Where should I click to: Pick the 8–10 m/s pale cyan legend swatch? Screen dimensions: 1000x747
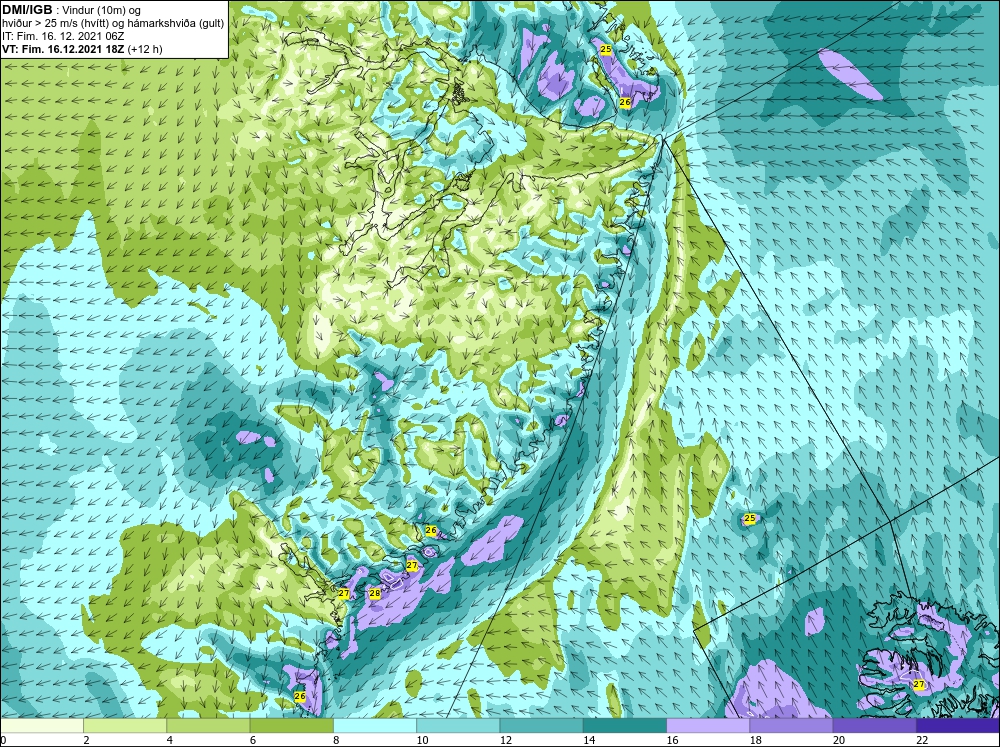point(375,726)
